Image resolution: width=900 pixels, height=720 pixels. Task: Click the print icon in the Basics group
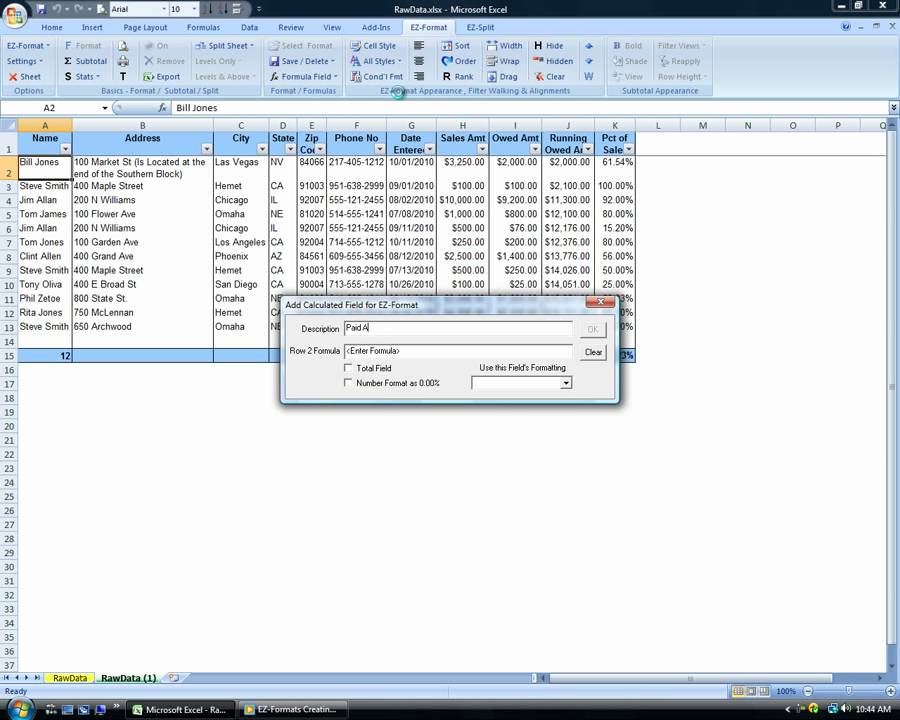point(123,61)
